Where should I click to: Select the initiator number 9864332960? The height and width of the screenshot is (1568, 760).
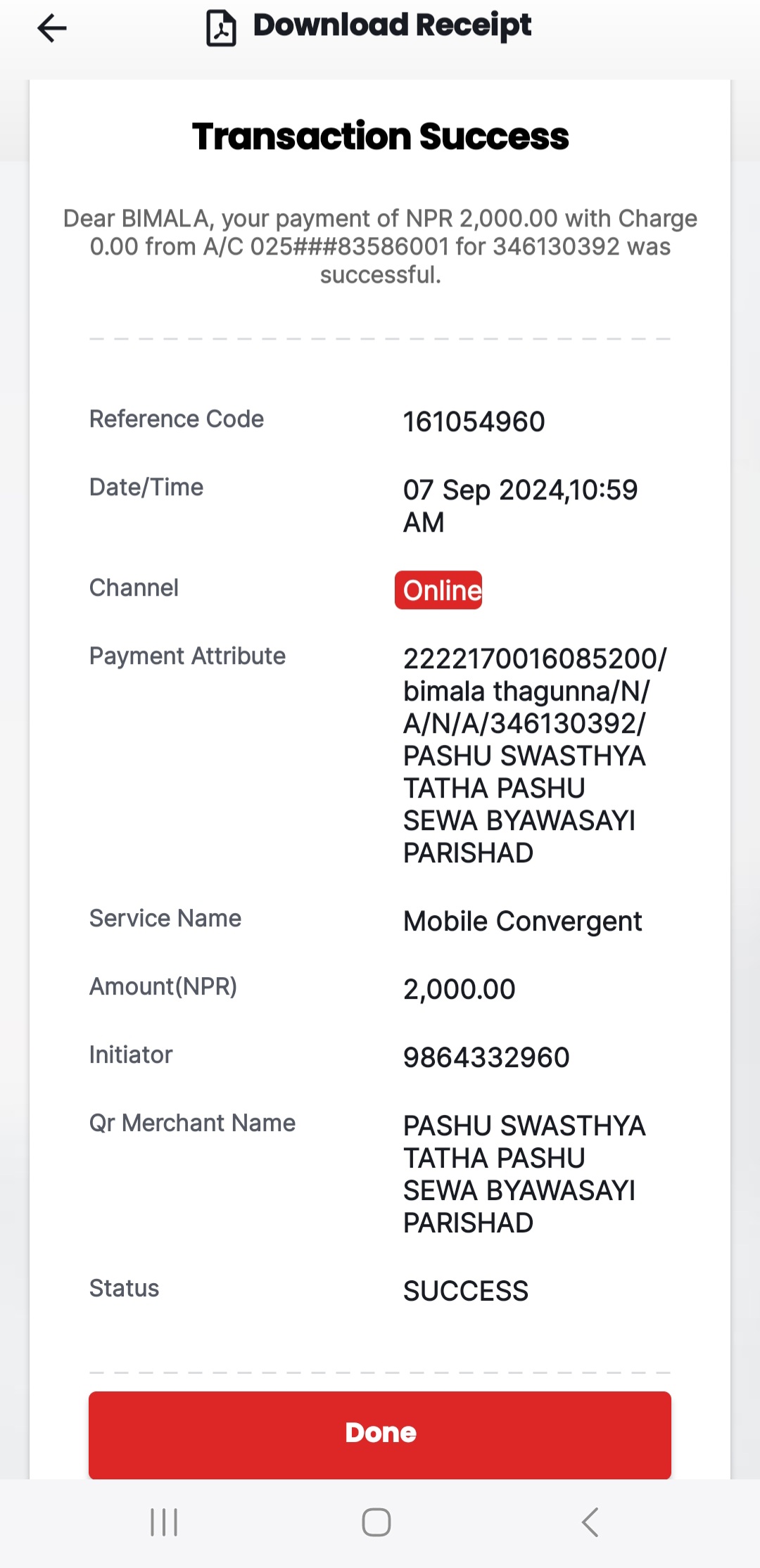coord(486,1057)
